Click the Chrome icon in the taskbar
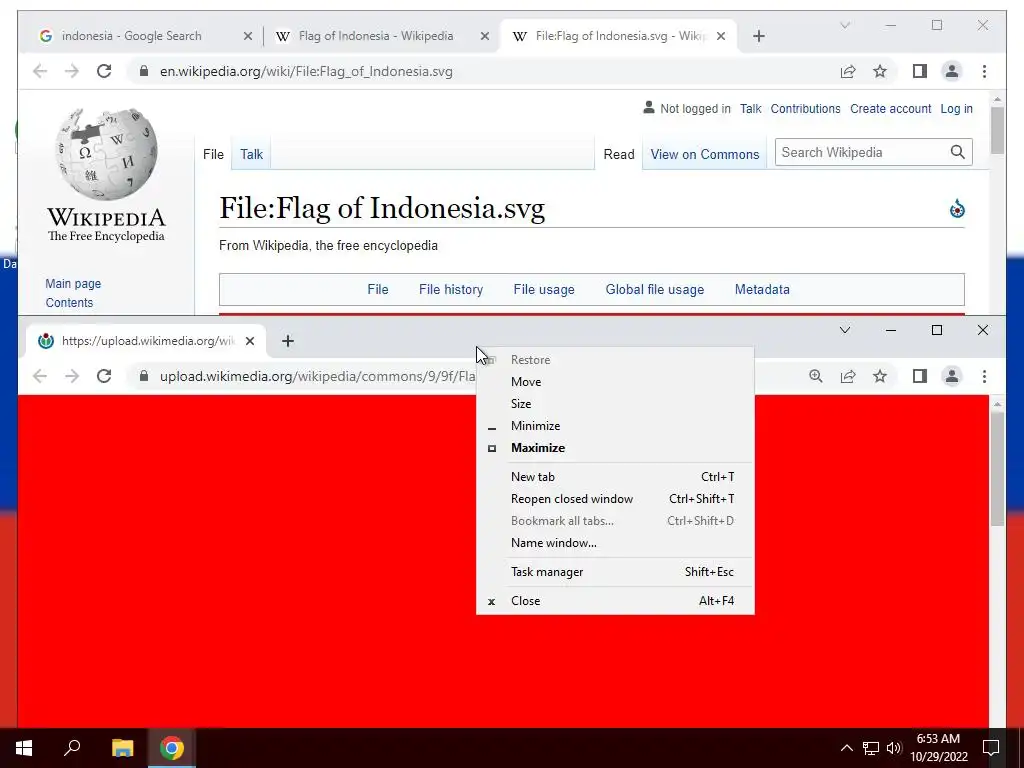The height and width of the screenshot is (768, 1024). pyautogui.click(x=172, y=748)
